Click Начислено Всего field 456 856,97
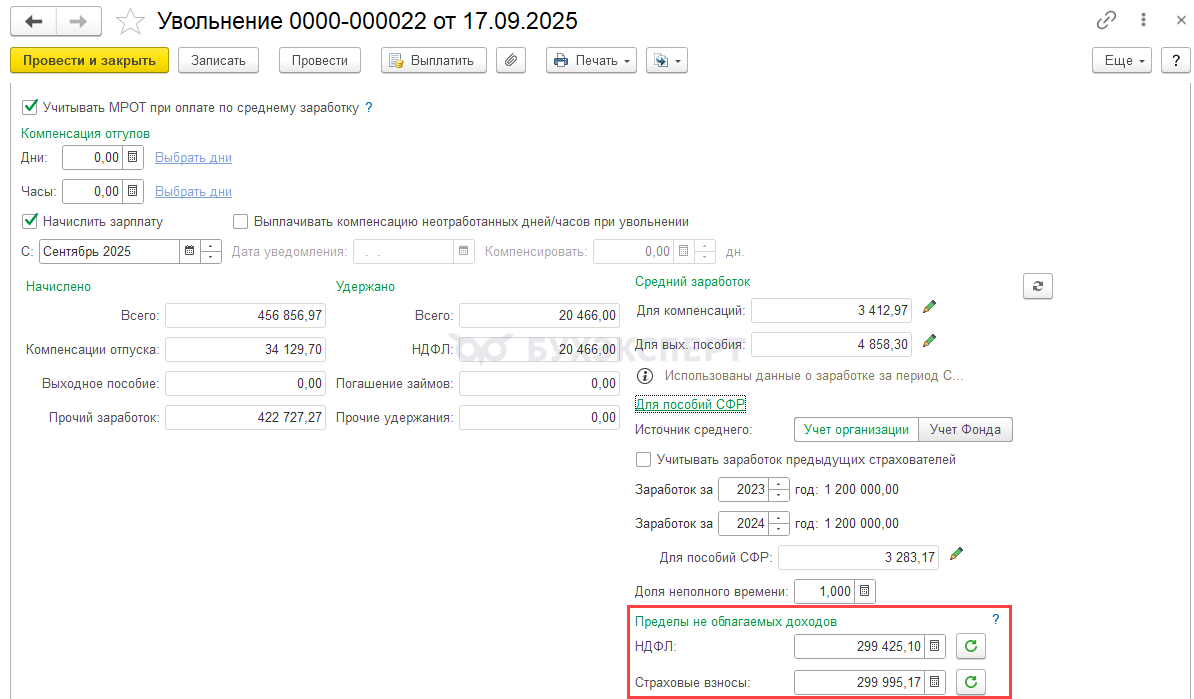 (x=245, y=315)
